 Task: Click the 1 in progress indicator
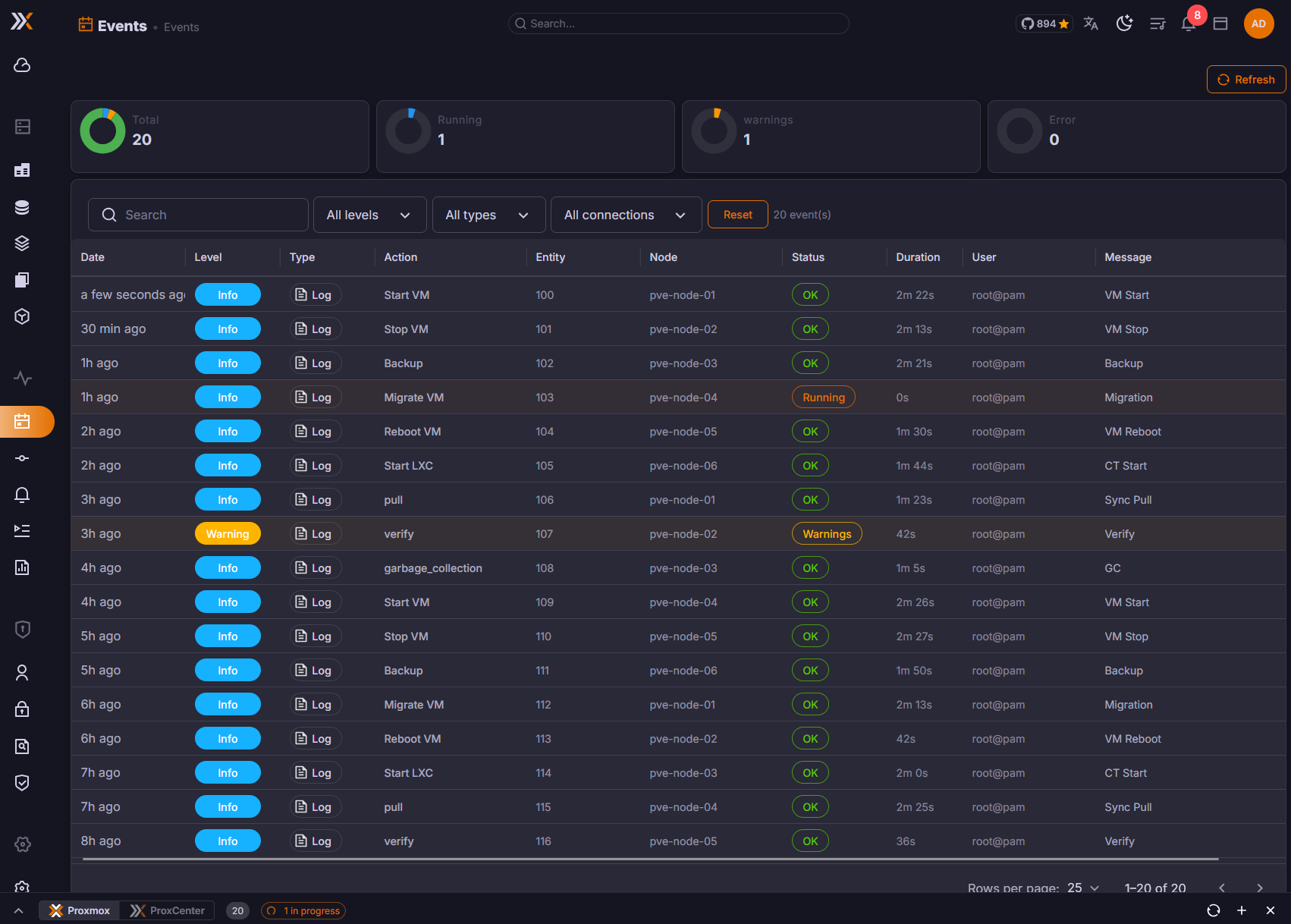coord(303,910)
